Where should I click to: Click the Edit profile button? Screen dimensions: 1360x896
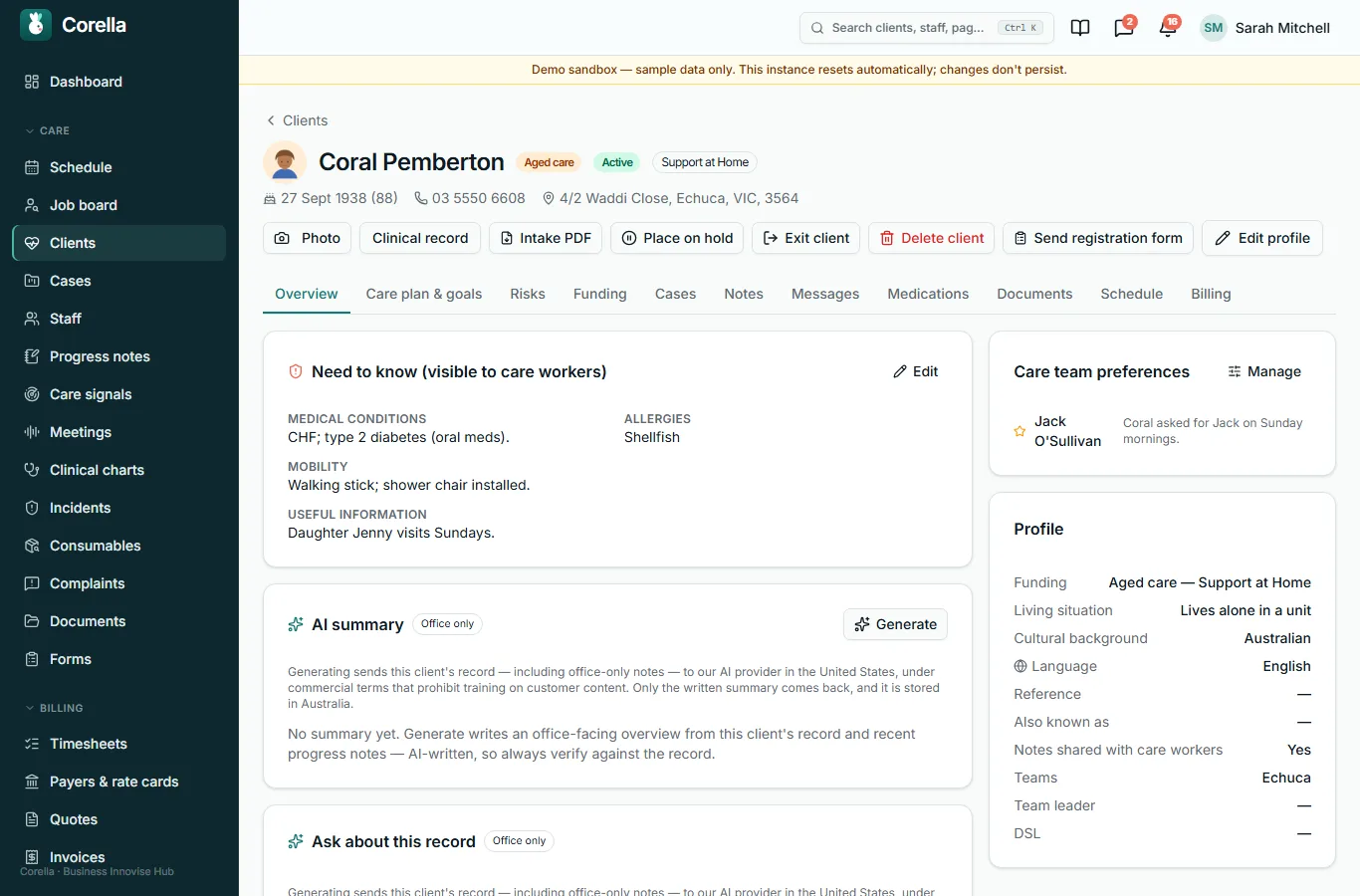(x=1262, y=238)
